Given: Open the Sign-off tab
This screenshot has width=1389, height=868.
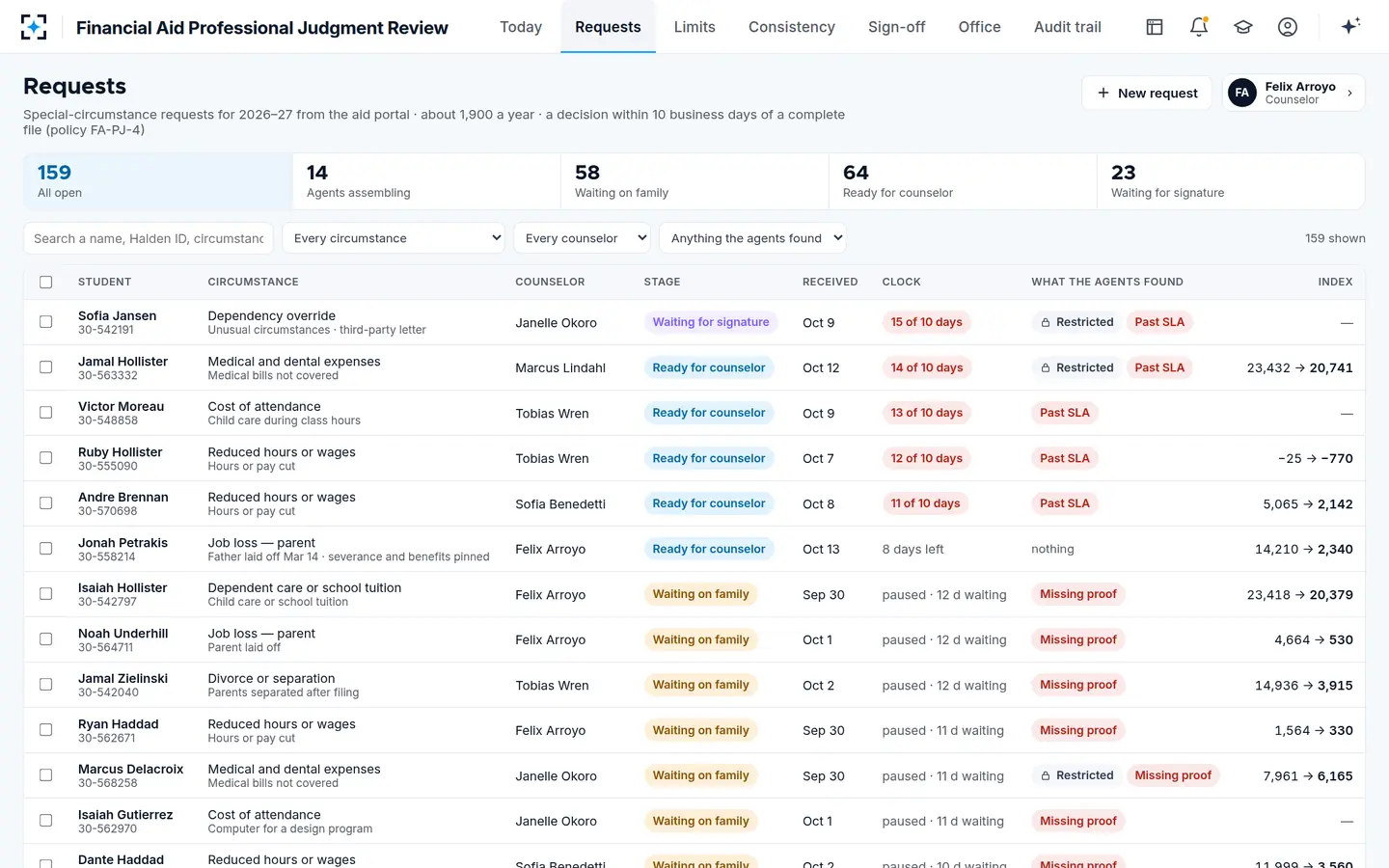Looking at the screenshot, I should click(x=897, y=27).
